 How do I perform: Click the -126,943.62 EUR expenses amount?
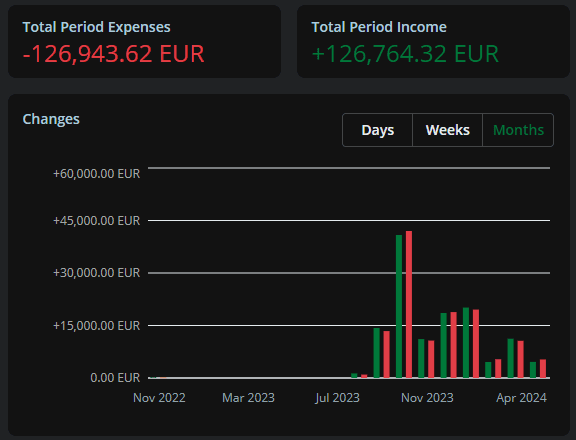[x=113, y=54]
